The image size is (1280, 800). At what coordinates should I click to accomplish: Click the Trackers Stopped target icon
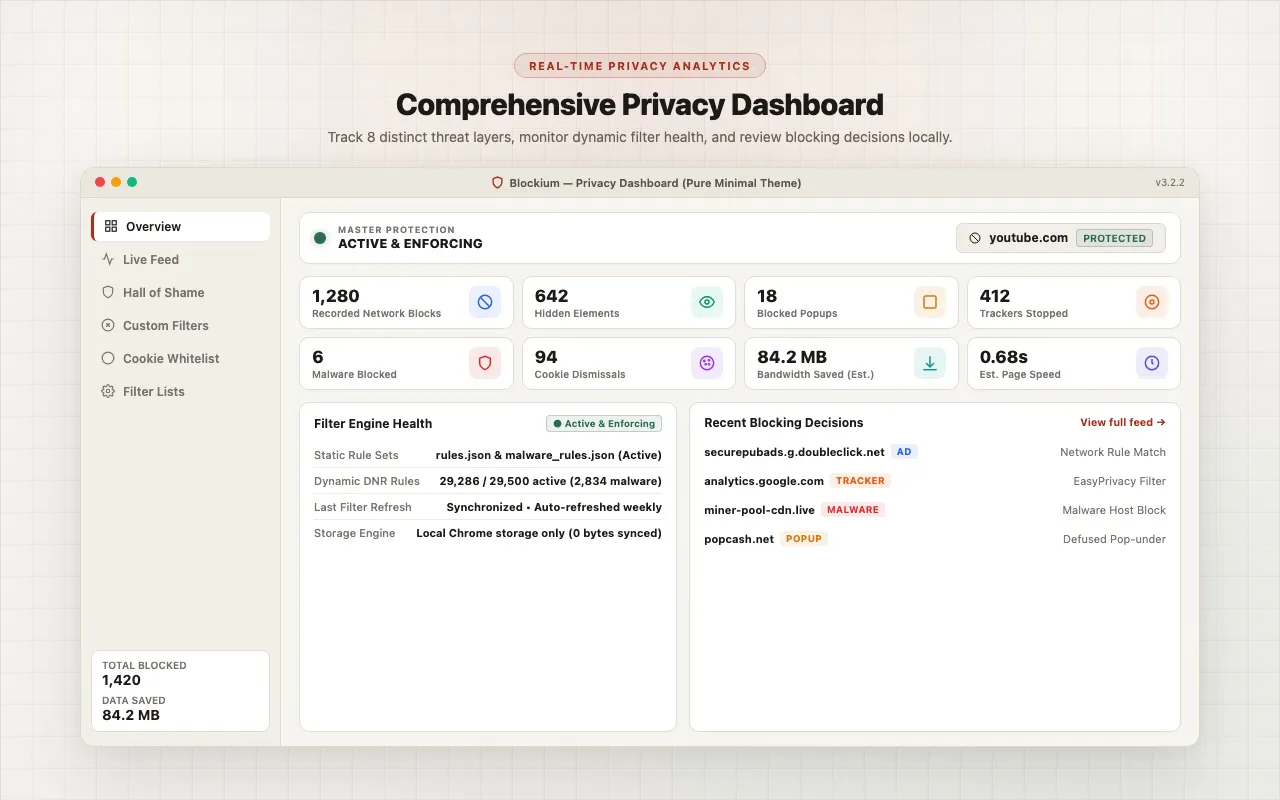(x=1152, y=302)
